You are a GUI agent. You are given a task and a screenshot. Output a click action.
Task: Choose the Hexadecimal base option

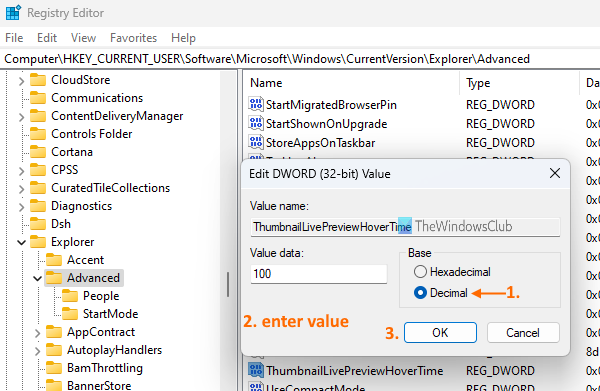452,272
